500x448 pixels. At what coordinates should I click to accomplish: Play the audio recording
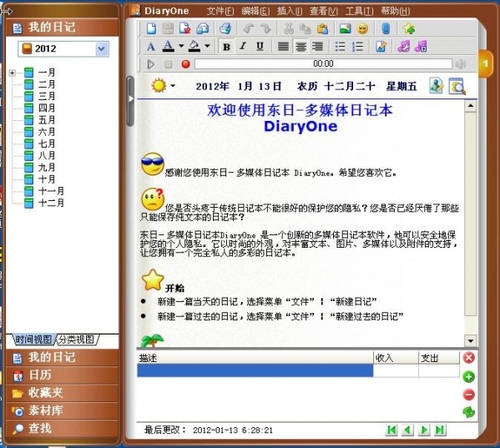[x=151, y=64]
